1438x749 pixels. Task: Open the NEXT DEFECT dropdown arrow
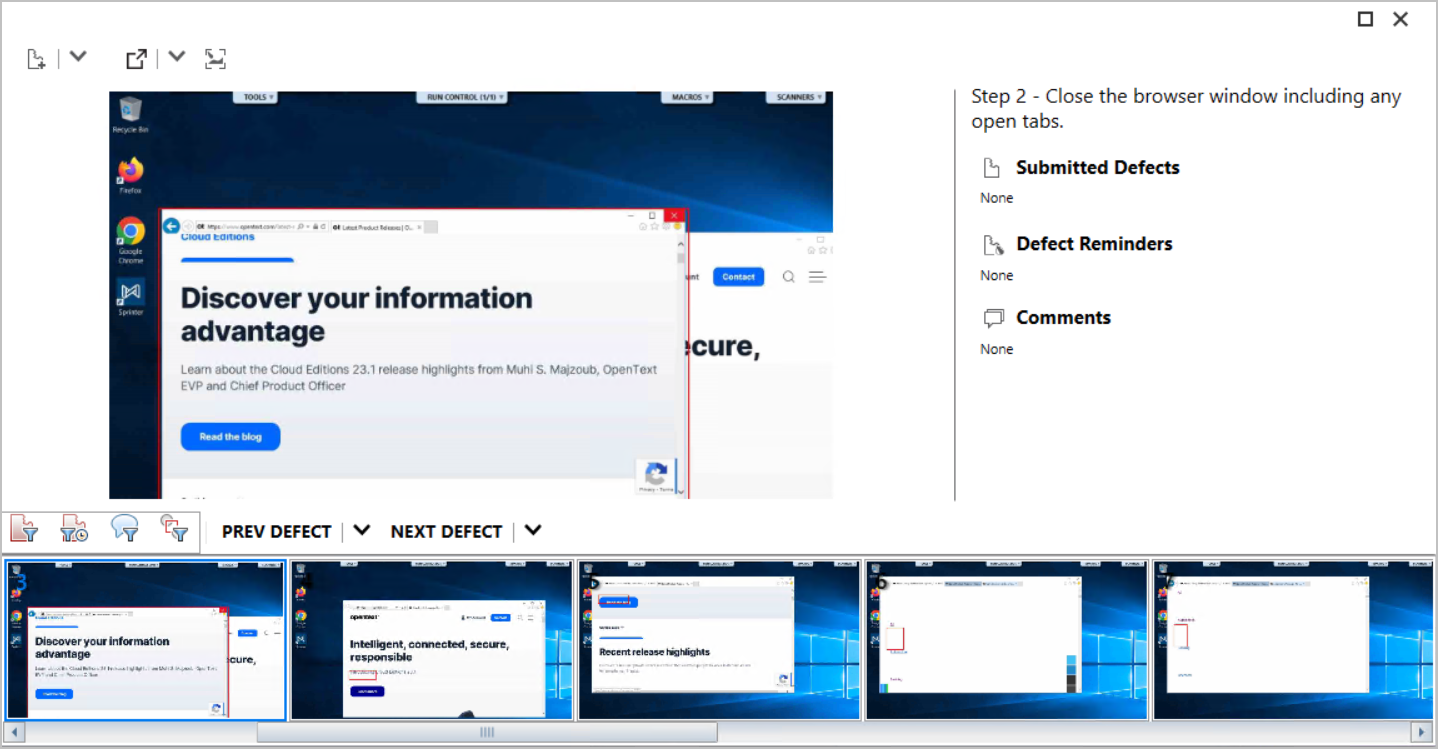pos(533,530)
